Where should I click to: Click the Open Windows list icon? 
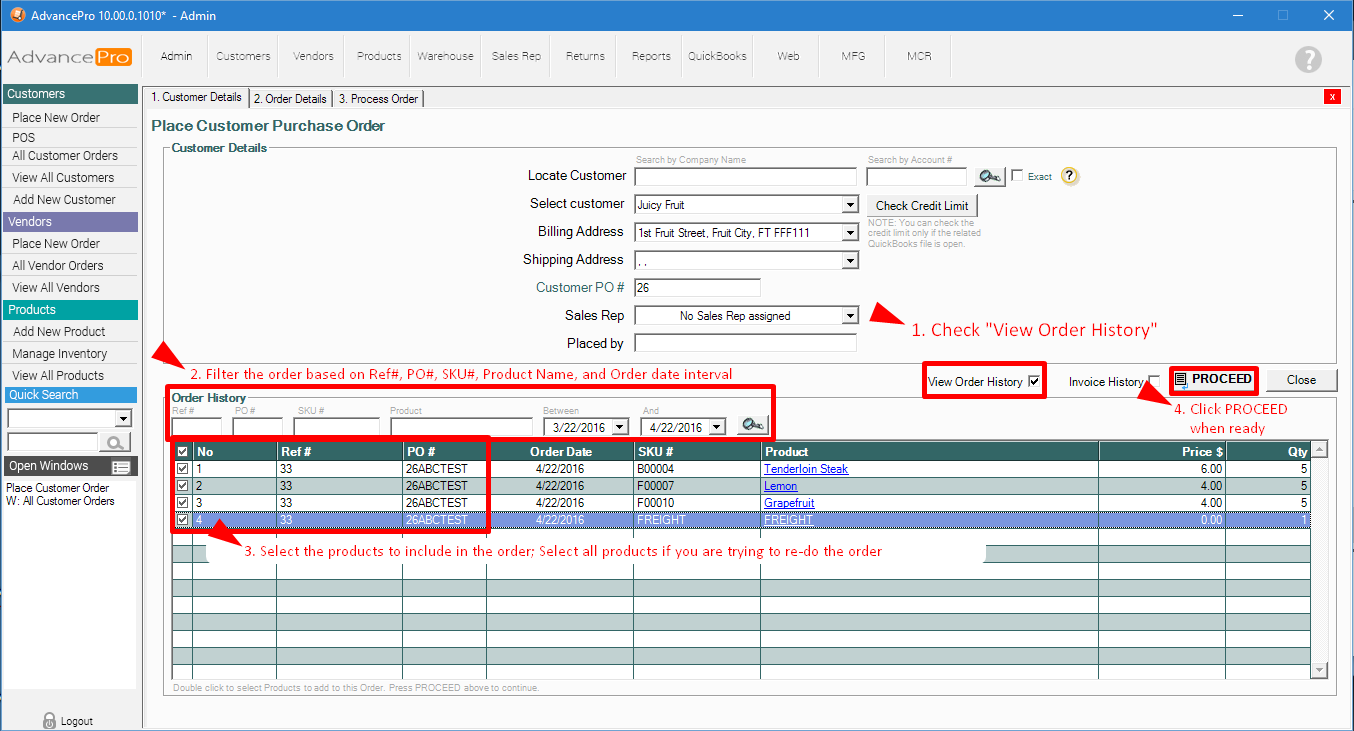121,467
